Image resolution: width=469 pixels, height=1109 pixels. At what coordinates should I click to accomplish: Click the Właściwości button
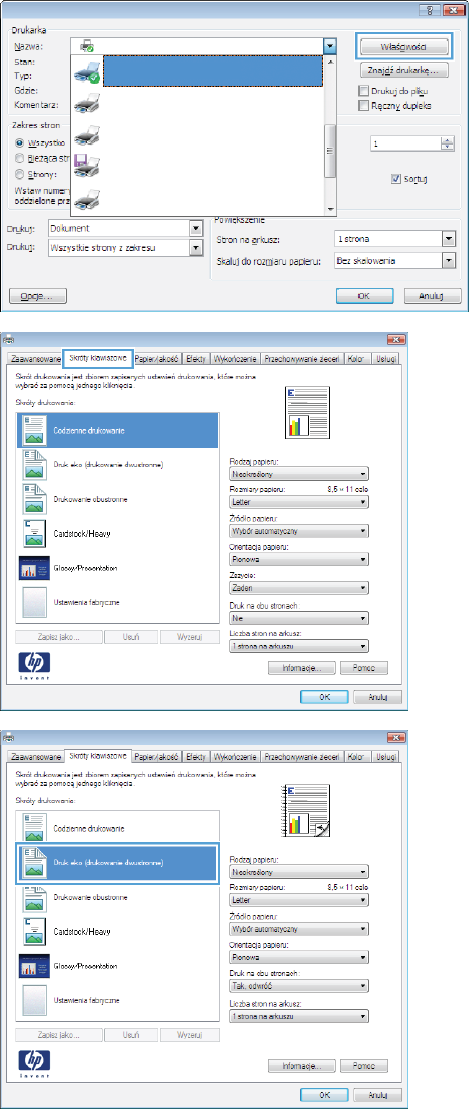point(405,47)
